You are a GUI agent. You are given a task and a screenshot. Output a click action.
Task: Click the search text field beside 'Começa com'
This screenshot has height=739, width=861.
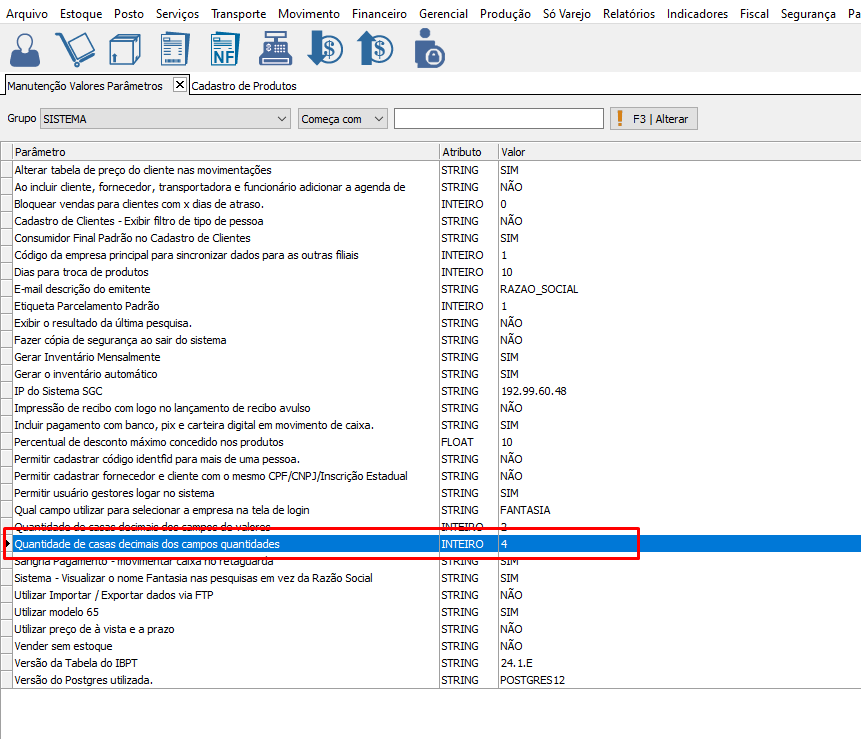pos(498,119)
